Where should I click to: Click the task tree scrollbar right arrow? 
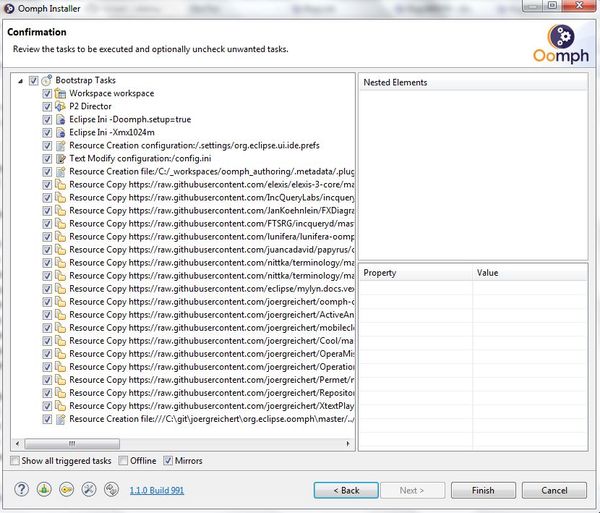pyautogui.click(x=348, y=444)
